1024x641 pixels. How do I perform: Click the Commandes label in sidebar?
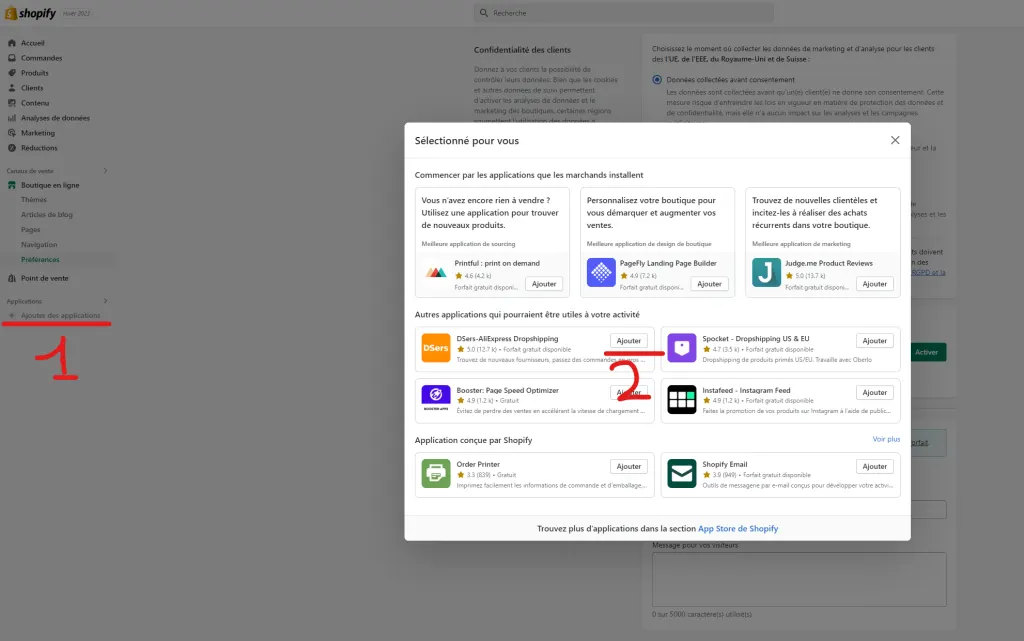click(41, 58)
